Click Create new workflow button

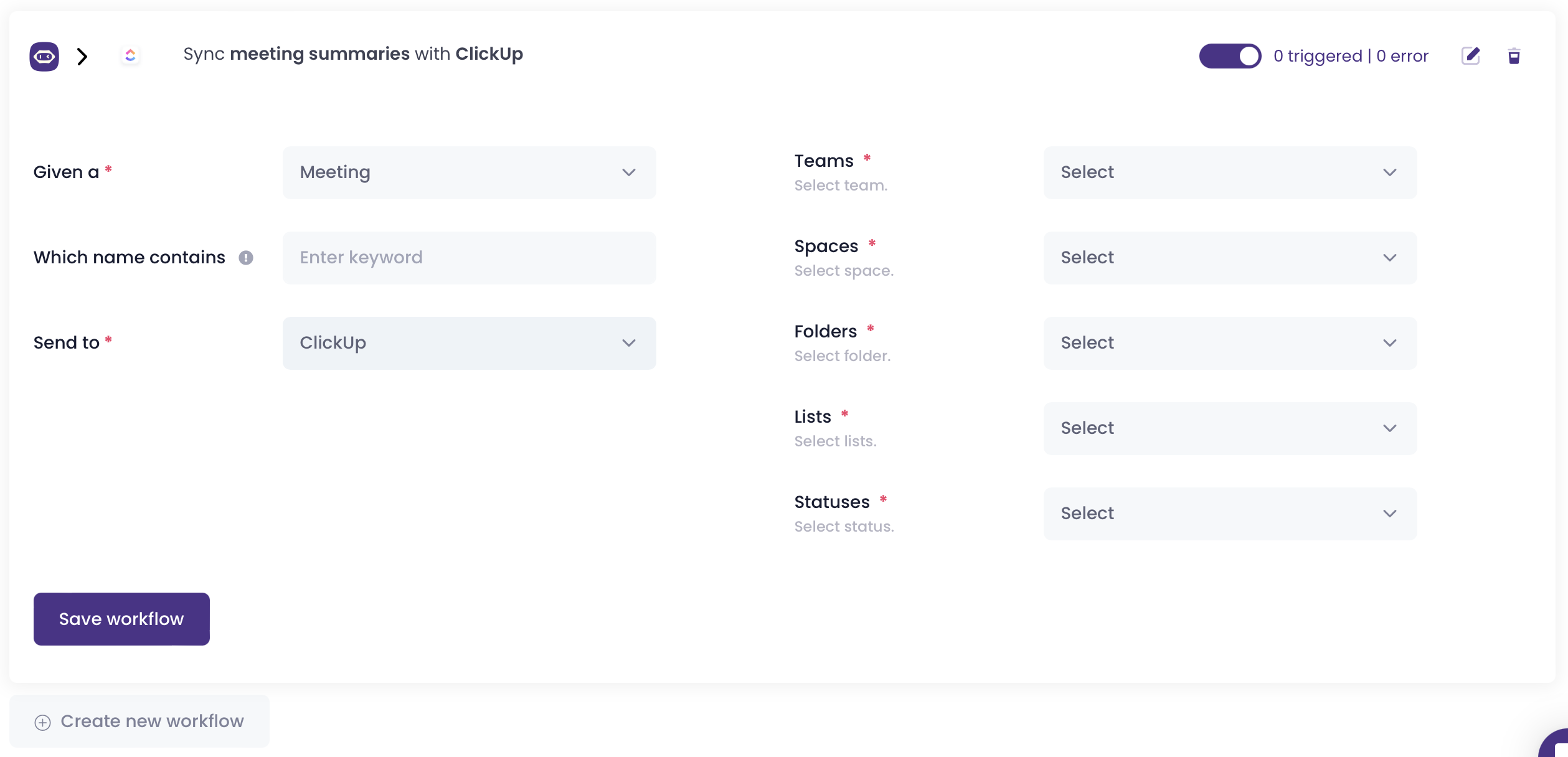tap(139, 721)
